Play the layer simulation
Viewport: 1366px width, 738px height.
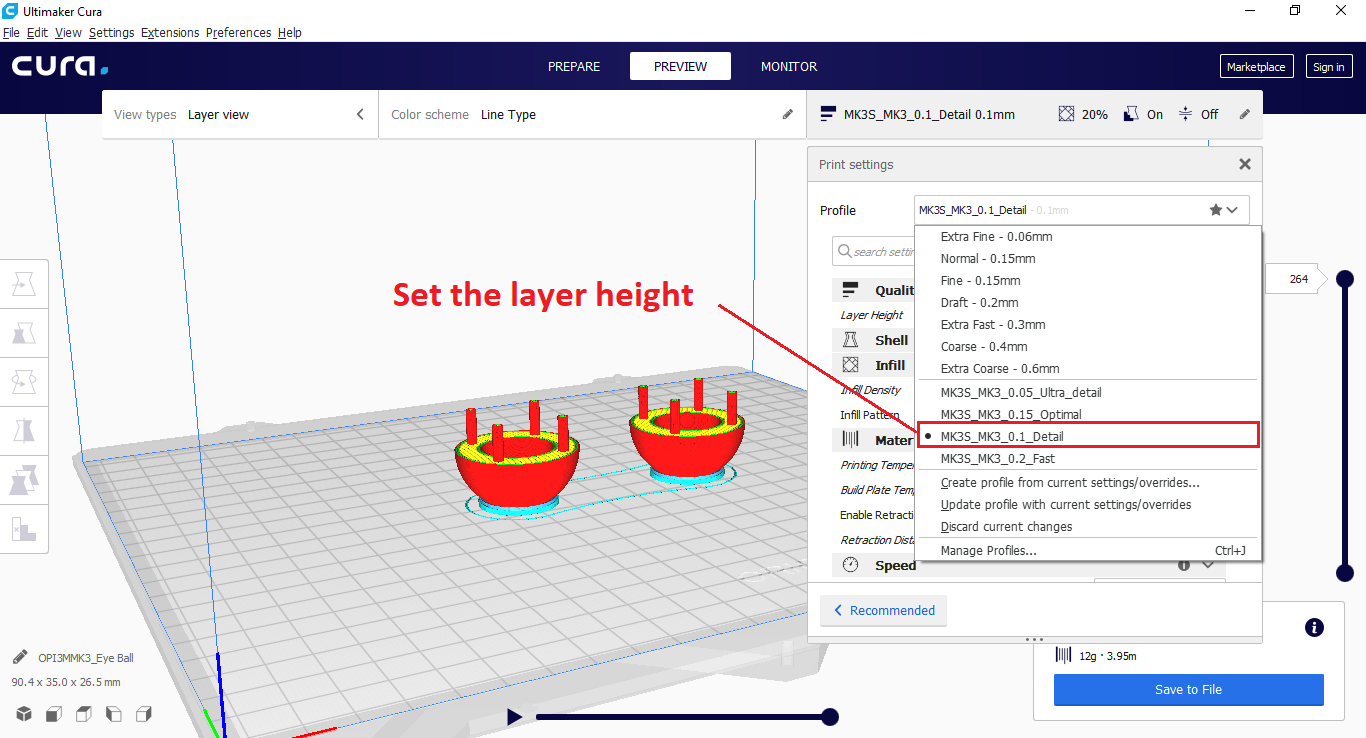514,716
